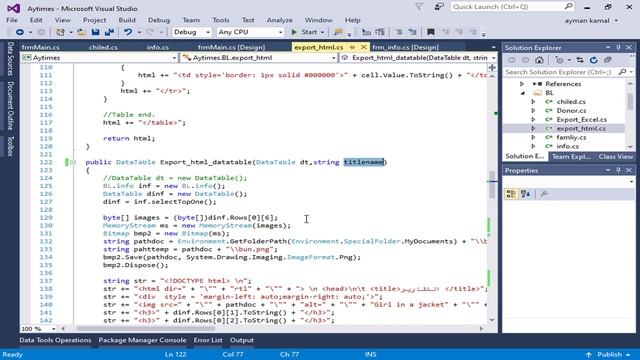640x360 pixels.
Task: Click the search magnifier in Solution Explorer
Action: (x=622, y=72)
